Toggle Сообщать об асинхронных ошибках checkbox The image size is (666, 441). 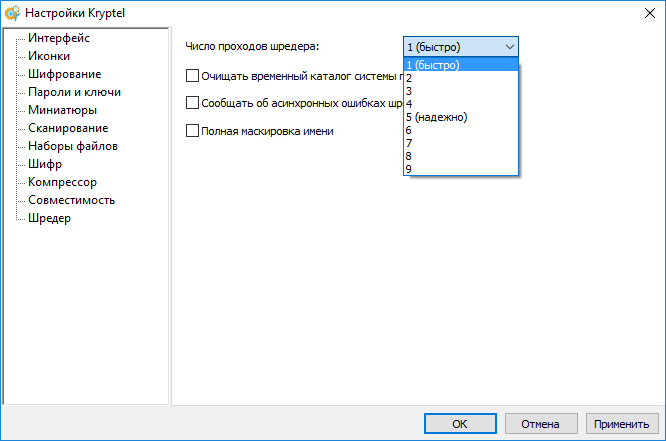[193, 102]
